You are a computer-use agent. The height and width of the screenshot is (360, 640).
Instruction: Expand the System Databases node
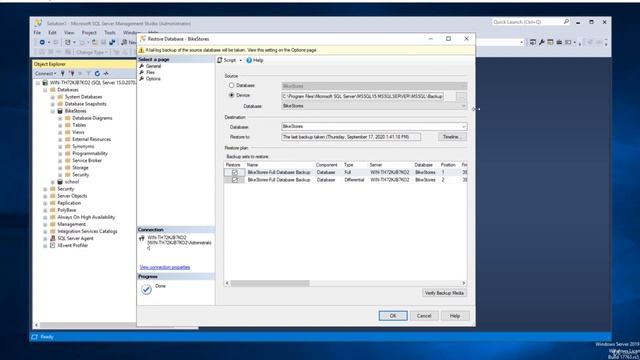click(x=53, y=97)
